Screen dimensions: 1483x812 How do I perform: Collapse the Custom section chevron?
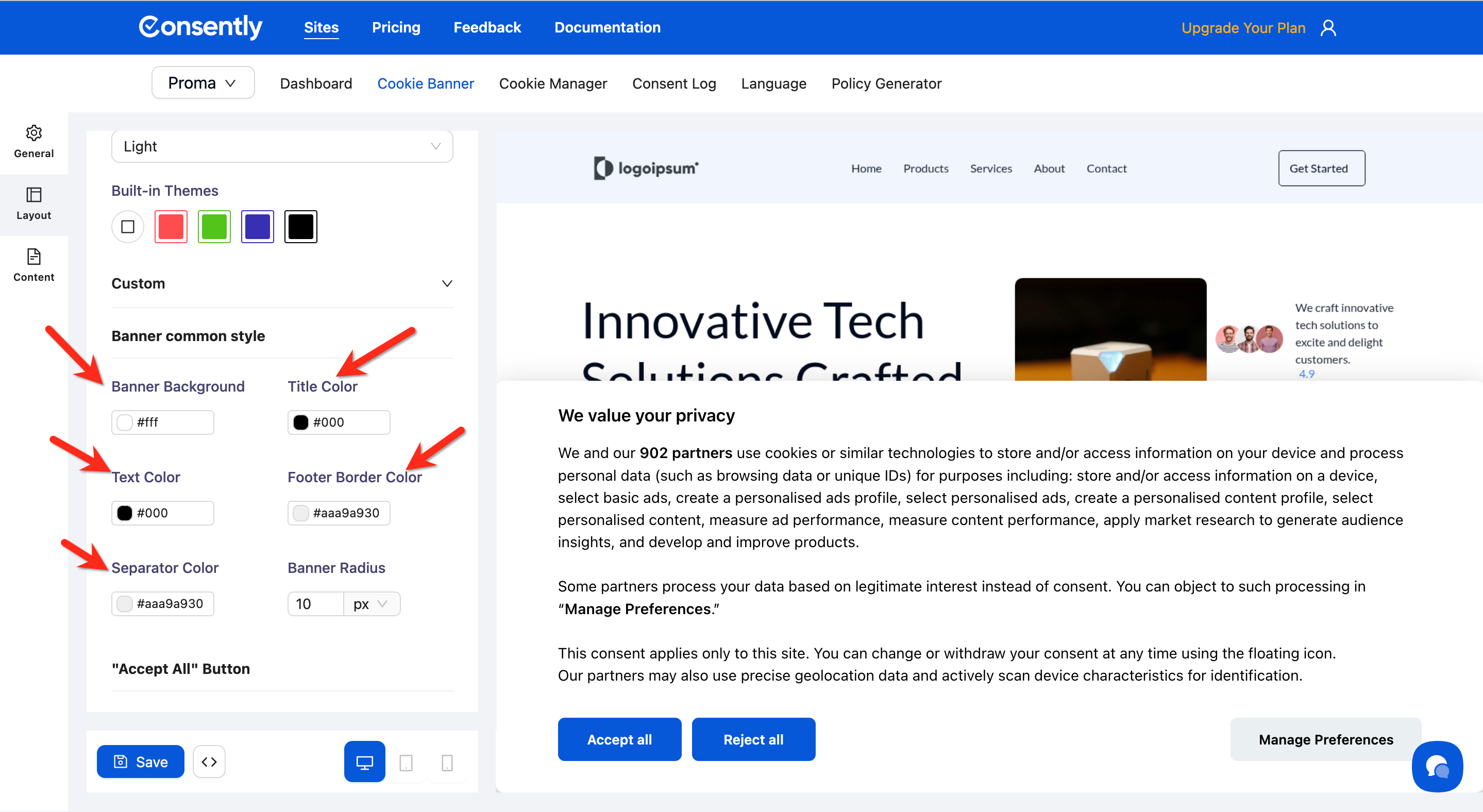point(447,284)
